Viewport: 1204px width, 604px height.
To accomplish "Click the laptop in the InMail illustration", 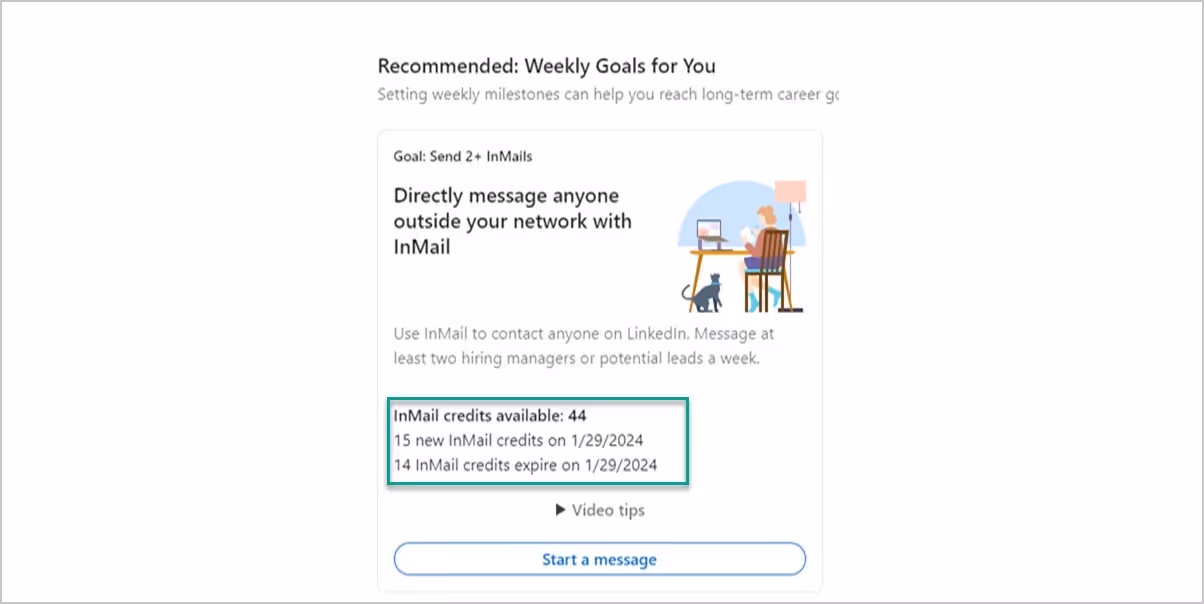I will click(x=711, y=228).
